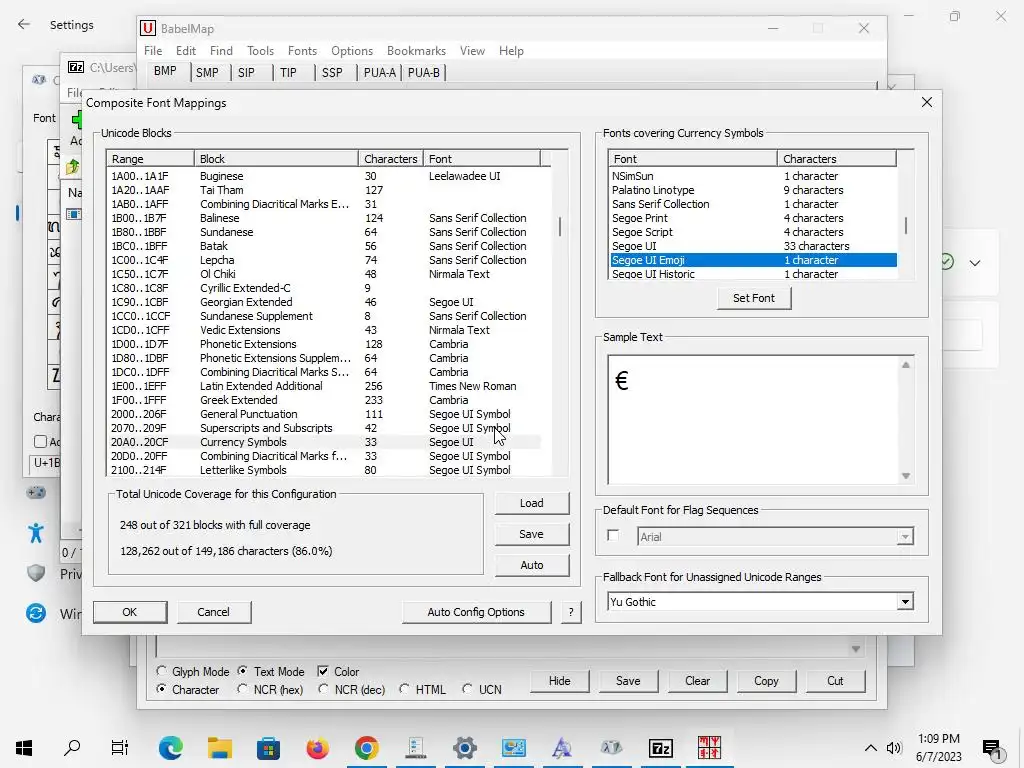Open Gaming icon in Settings sidebar
This screenshot has height=768, width=1024.
point(36,492)
